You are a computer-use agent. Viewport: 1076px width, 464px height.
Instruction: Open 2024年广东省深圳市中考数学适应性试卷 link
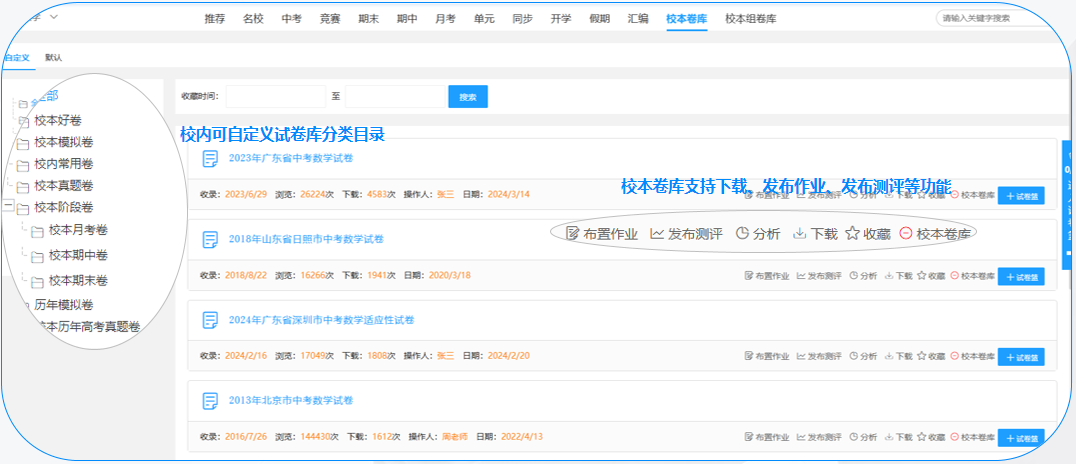tap(321, 320)
